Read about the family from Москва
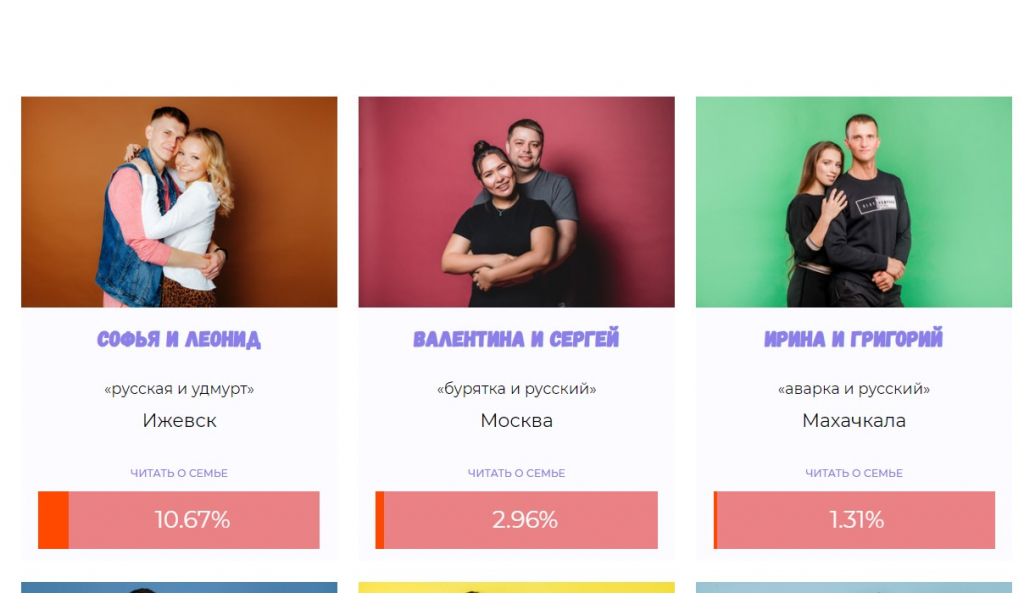The width and height of the screenshot is (1024, 593). 517,473
